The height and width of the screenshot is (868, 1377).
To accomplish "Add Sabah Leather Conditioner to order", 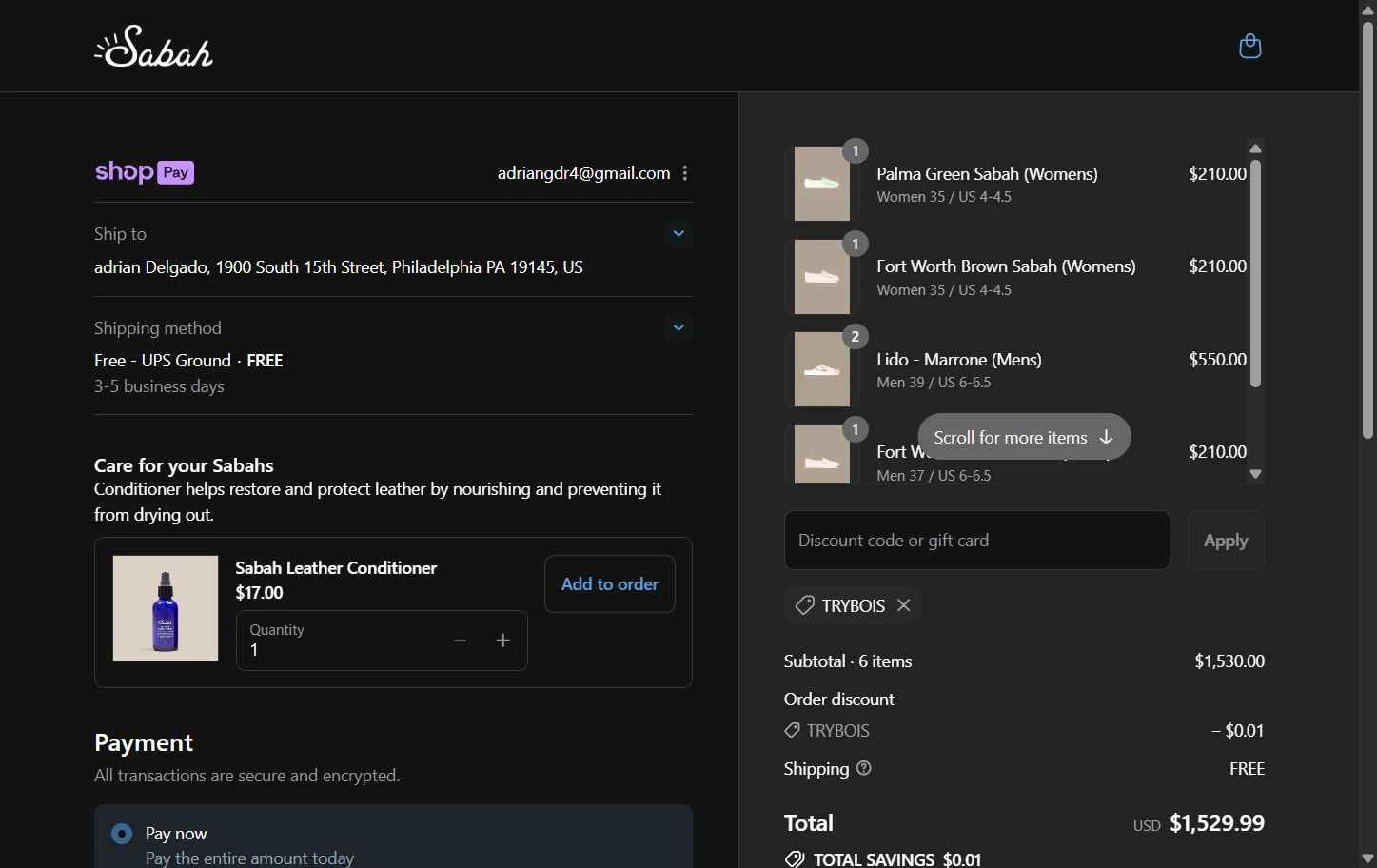I will 610,584.
